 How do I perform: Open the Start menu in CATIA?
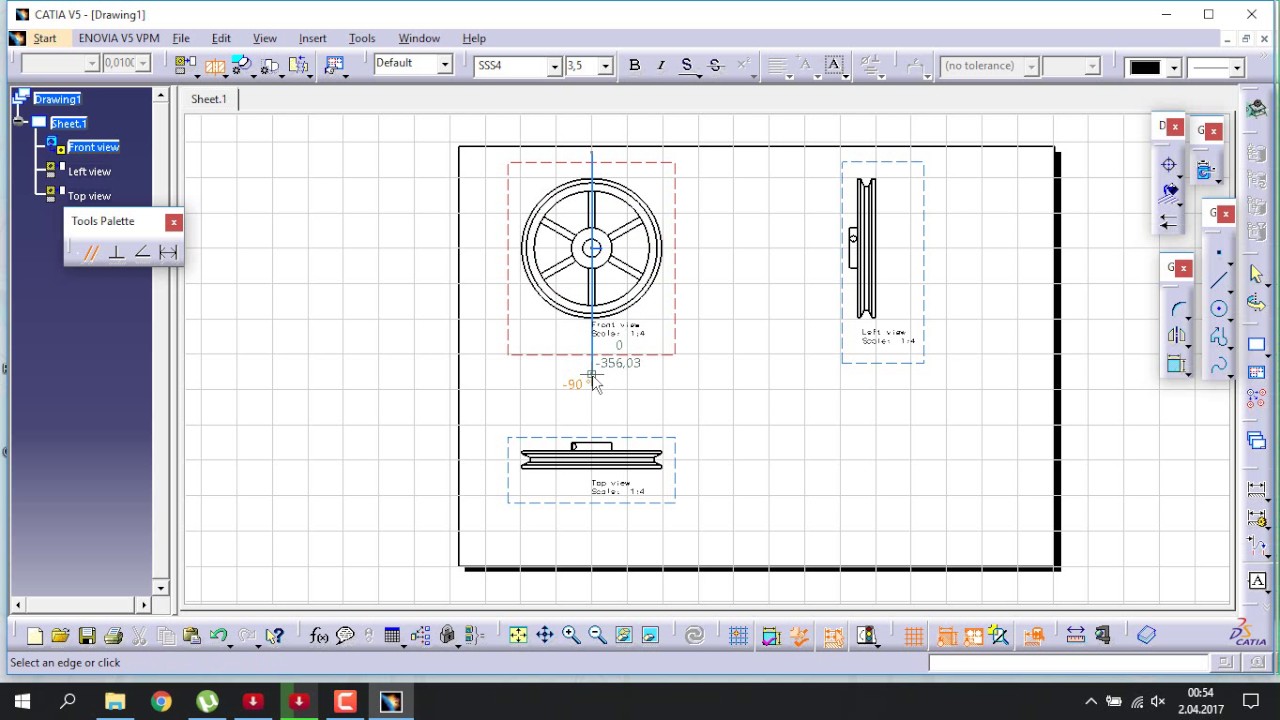[45, 38]
